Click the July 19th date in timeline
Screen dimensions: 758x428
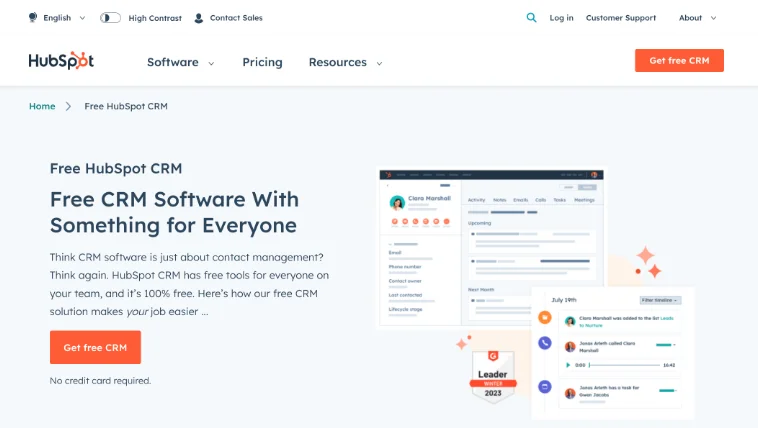(564, 300)
